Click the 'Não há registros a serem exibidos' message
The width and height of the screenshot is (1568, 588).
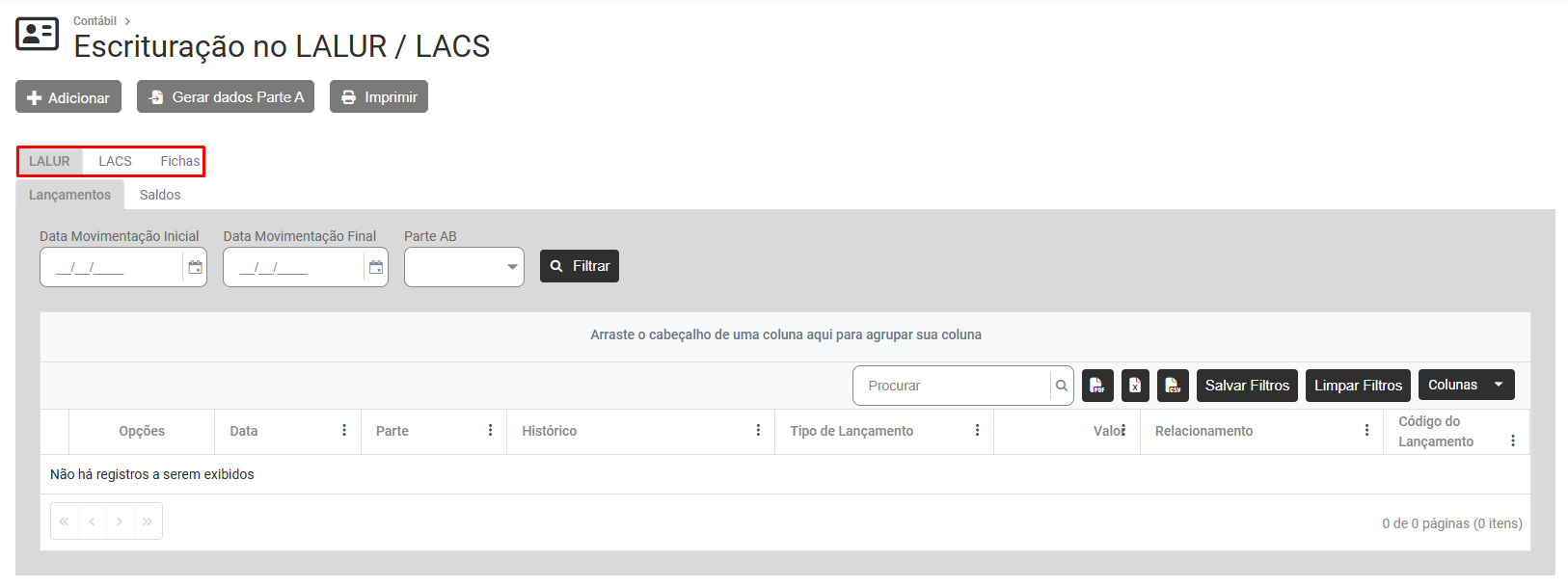point(152,474)
